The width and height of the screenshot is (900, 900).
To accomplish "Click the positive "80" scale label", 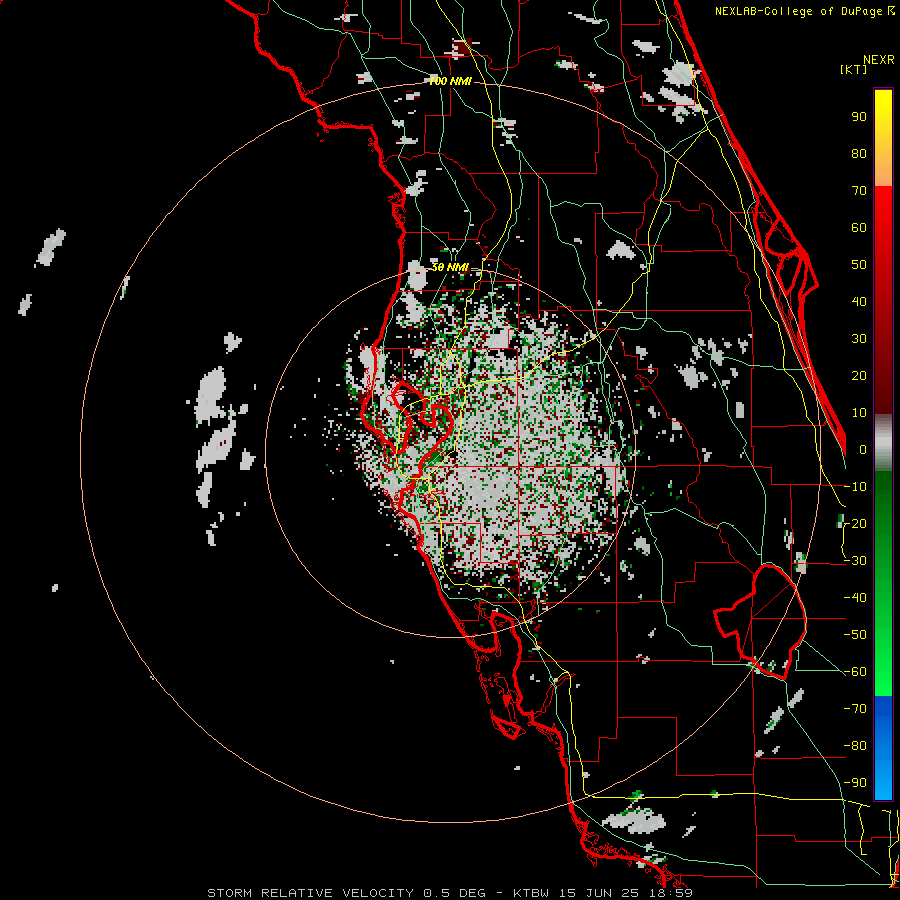I will point(859,153).
